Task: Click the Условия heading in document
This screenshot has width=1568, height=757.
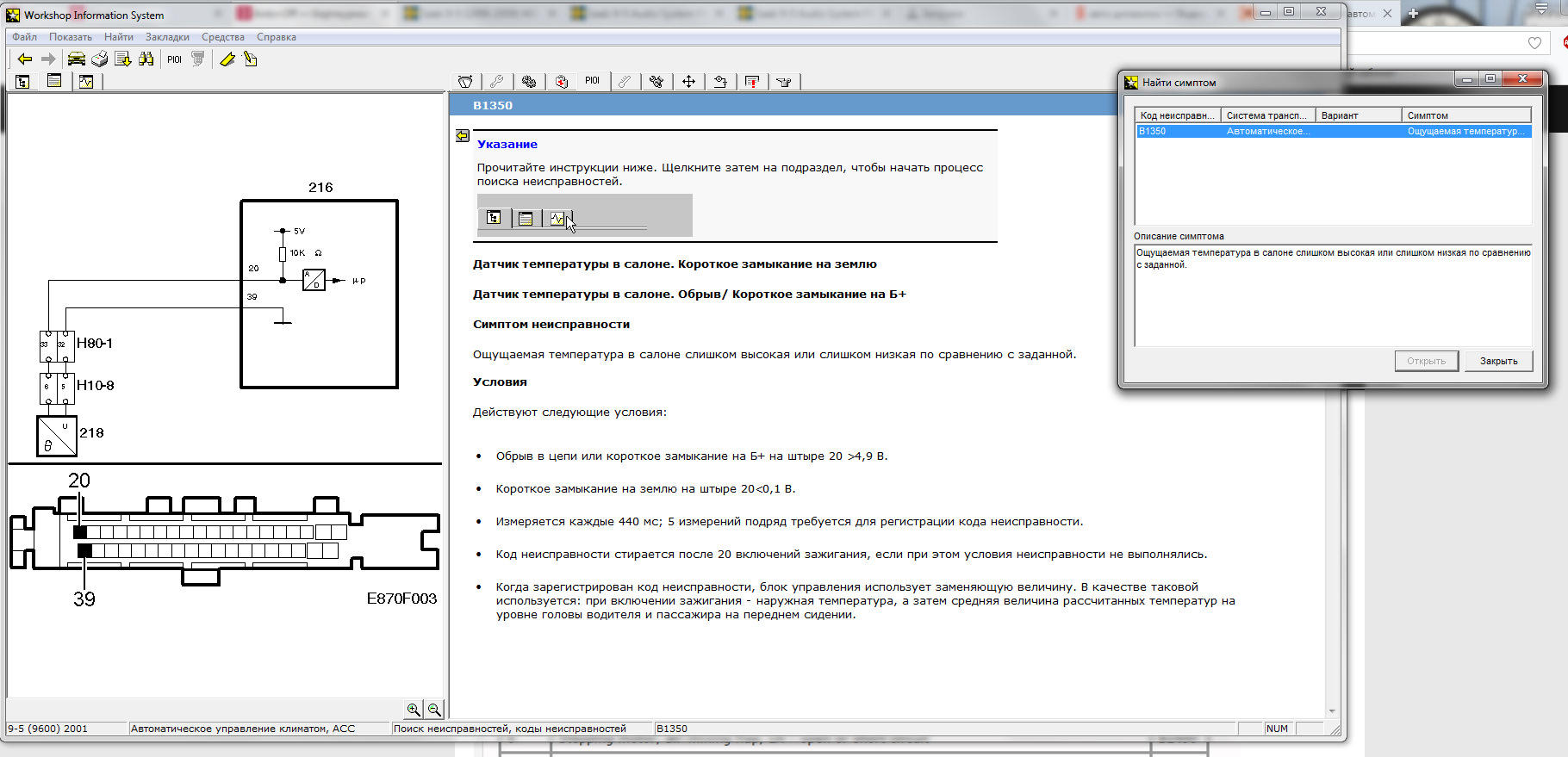Action: point(500,382)
